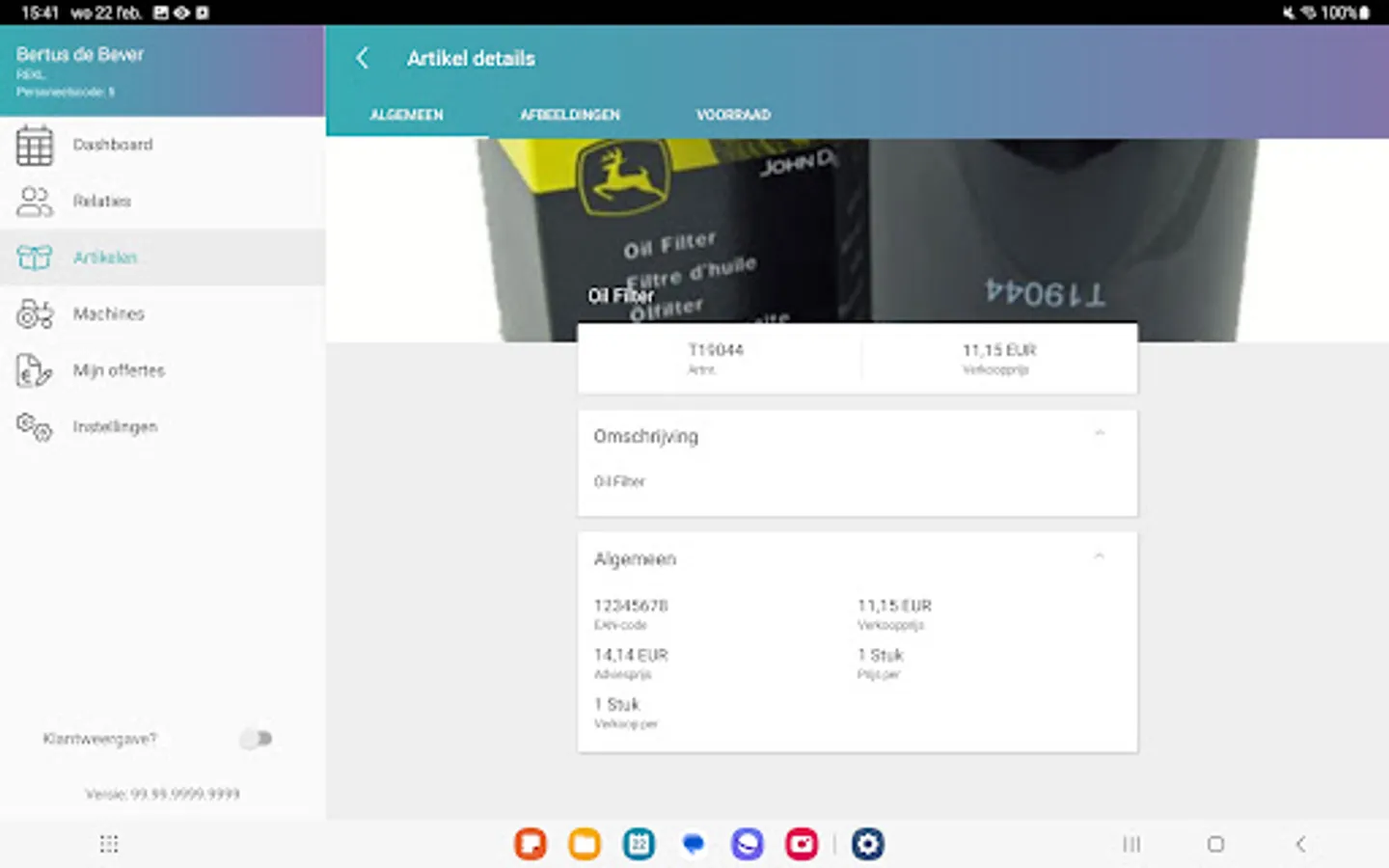Screen dimensions: 1389x868
Task: Open the Android app drawer grid icon
Action: tap(109, 844)
